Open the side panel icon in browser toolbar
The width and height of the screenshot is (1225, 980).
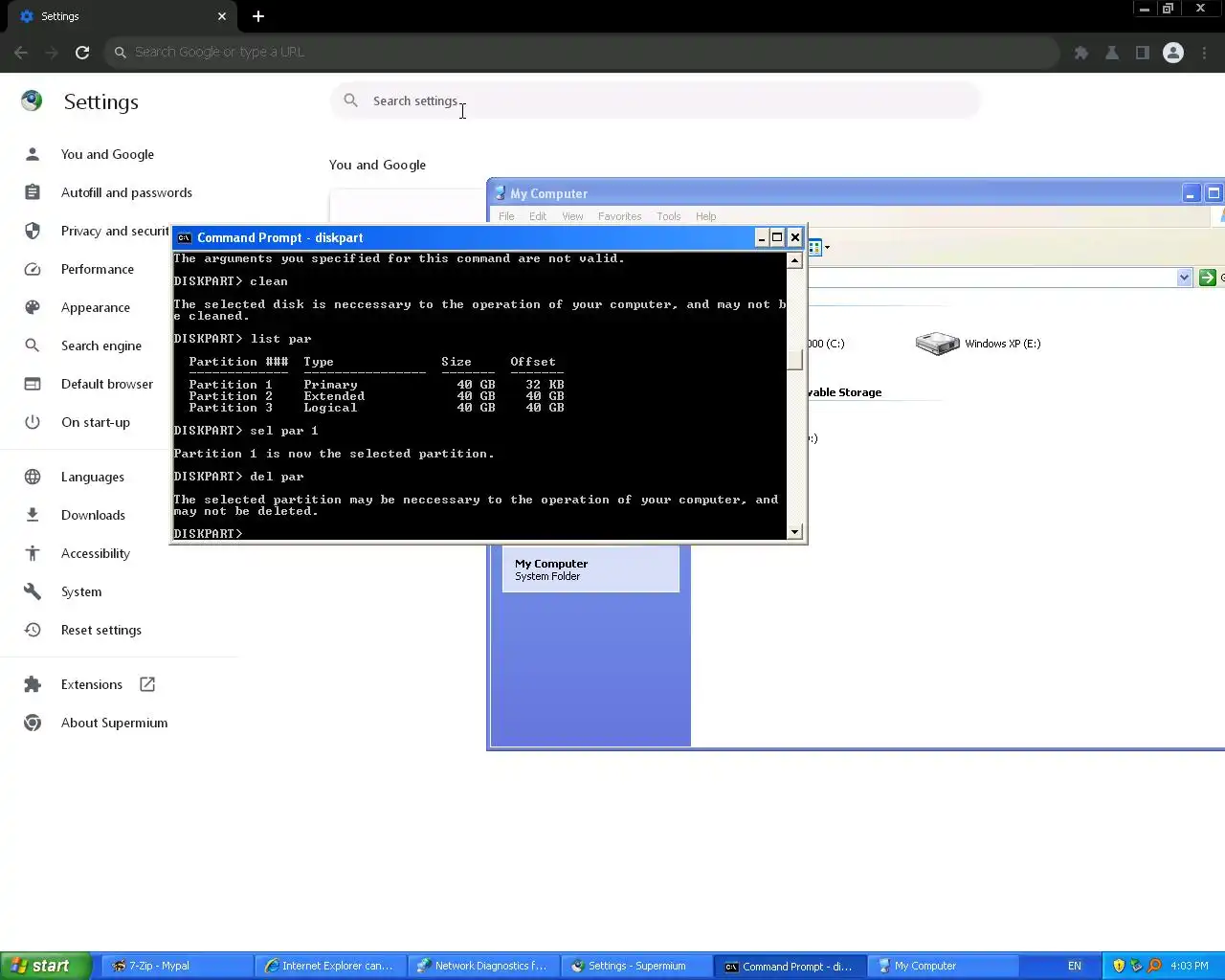pos(1143,53)
